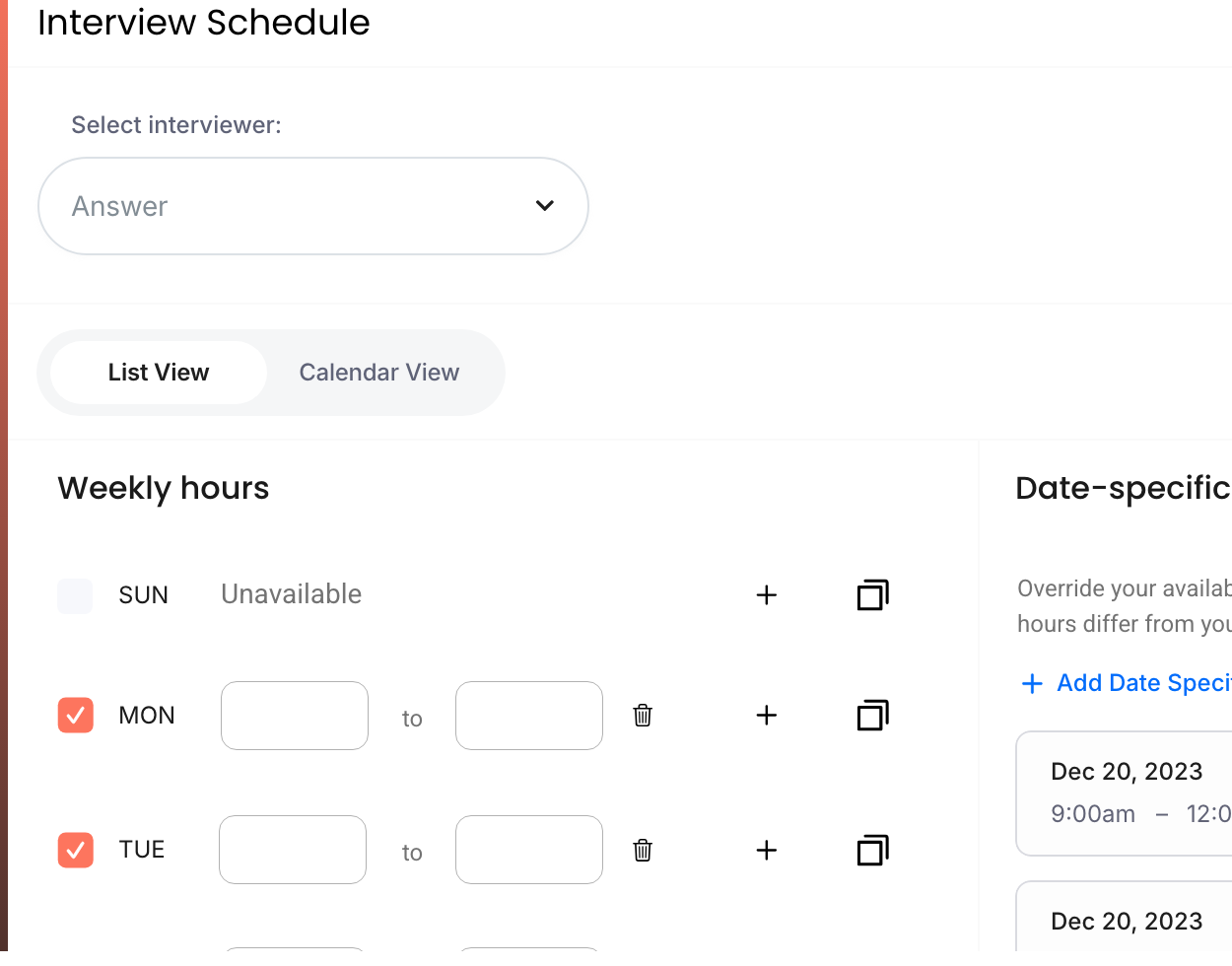Viewport: 1232px width, 966px height.
Task: Open the first Dec 20, 2023 override card
Action: tap(1125, 793)
